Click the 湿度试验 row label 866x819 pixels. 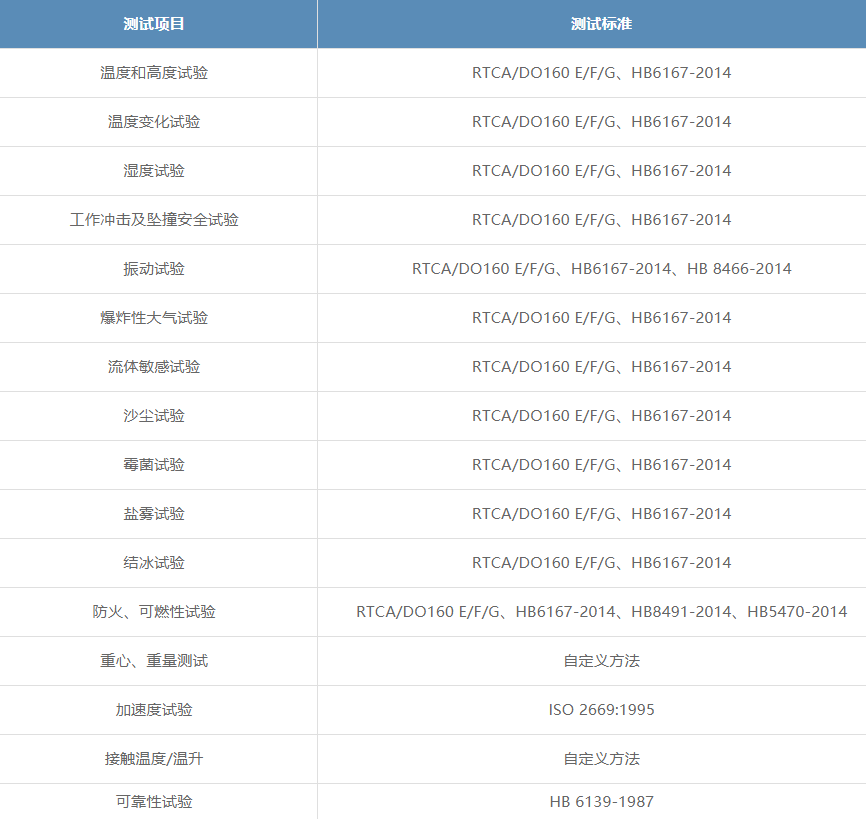pos(154,171)
